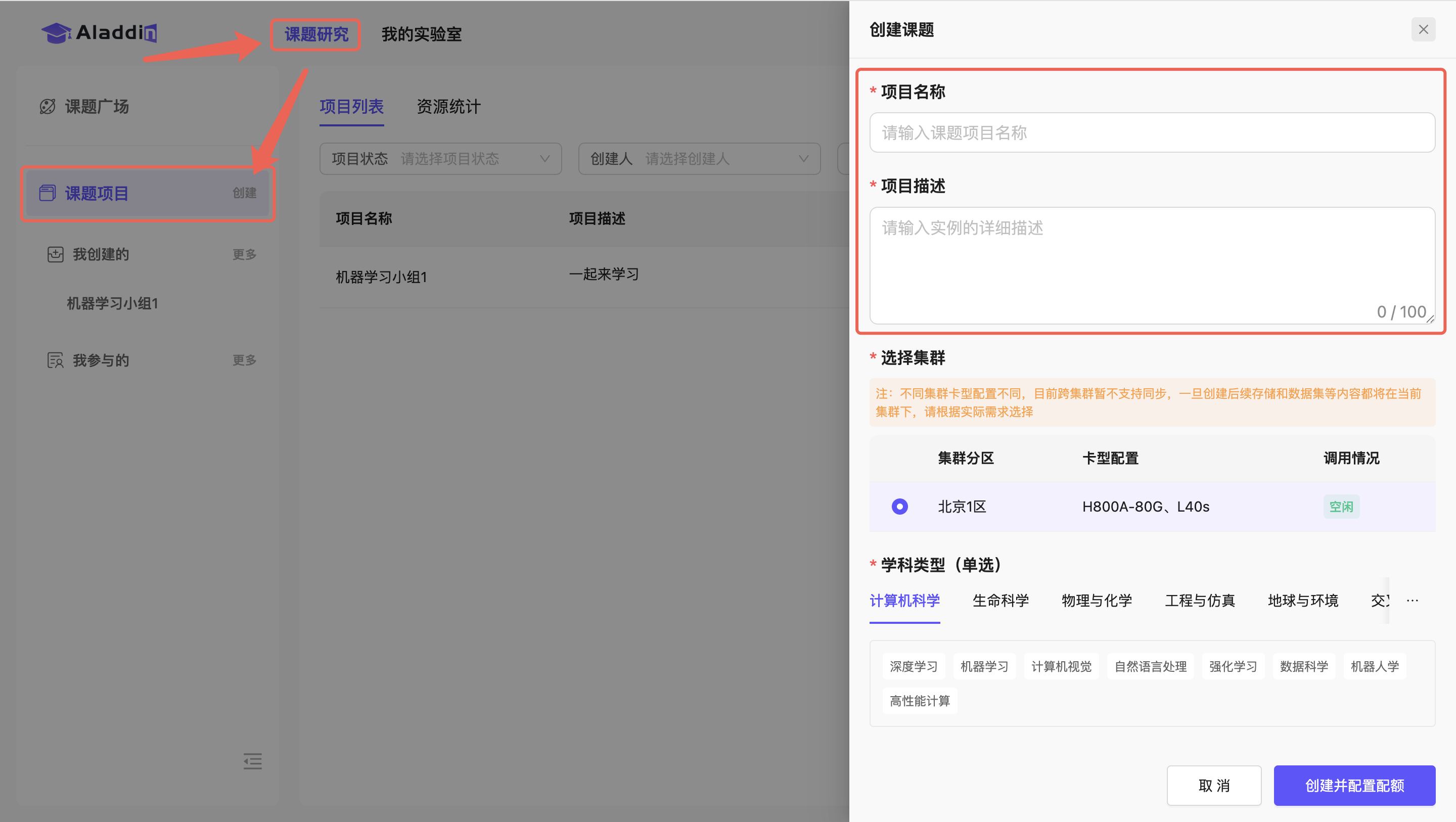Click the 我创建的 sidebar icon
Image resolution: width=1456 pixels, height=822 pixels.
coord(56,254)
